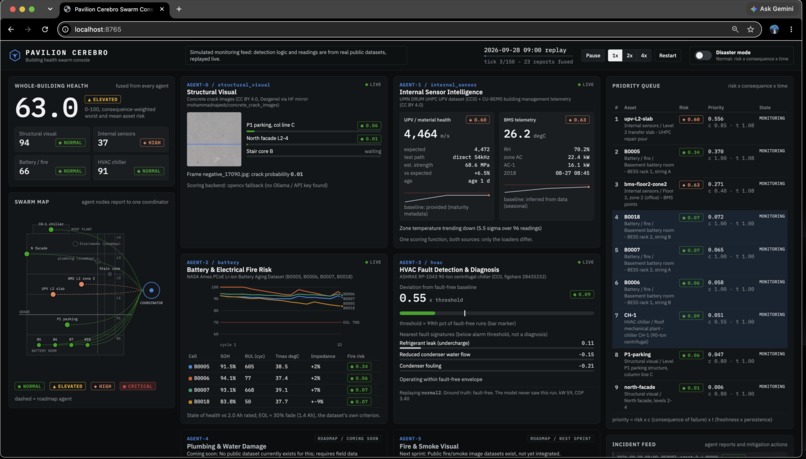
Task: Set replay speed to 1x
Action: [x=615, y=56]
